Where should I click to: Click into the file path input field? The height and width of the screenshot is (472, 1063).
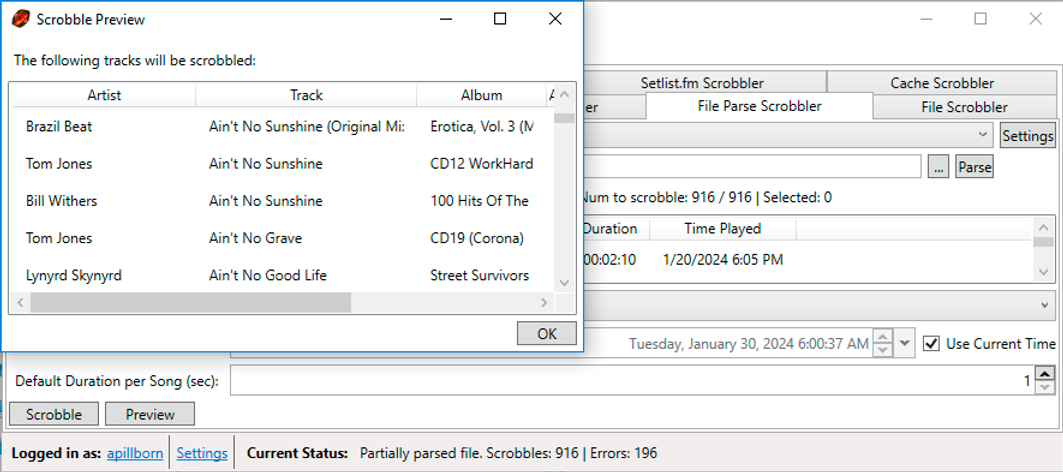[x=751, y=167]
